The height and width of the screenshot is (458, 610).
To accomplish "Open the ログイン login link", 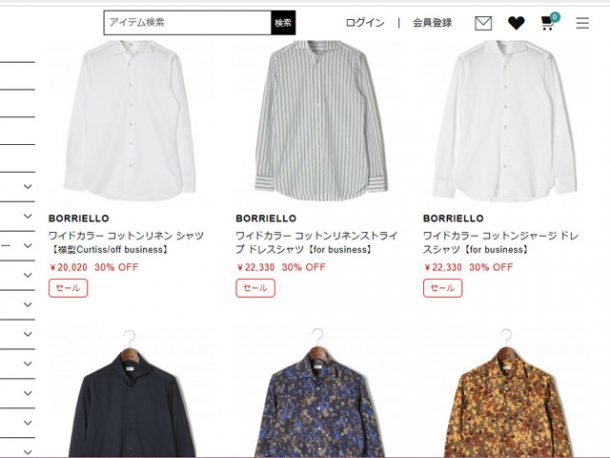I will tap(365, 23).
